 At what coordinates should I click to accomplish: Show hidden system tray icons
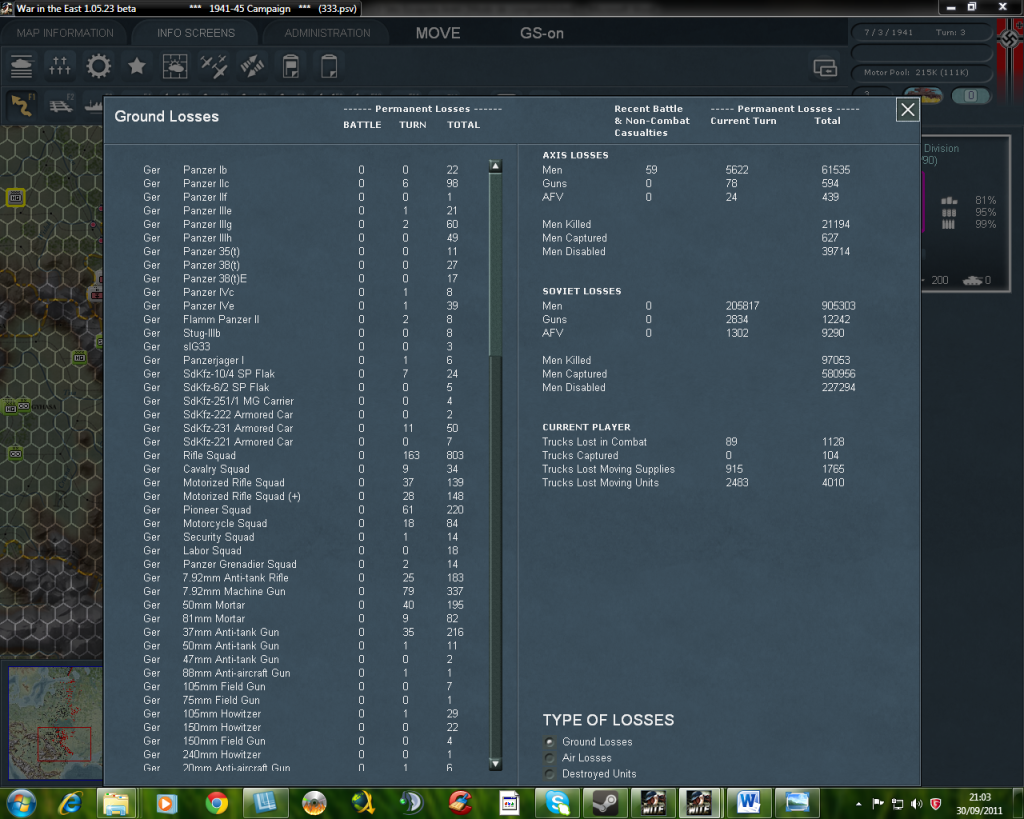tap(859, 804)
